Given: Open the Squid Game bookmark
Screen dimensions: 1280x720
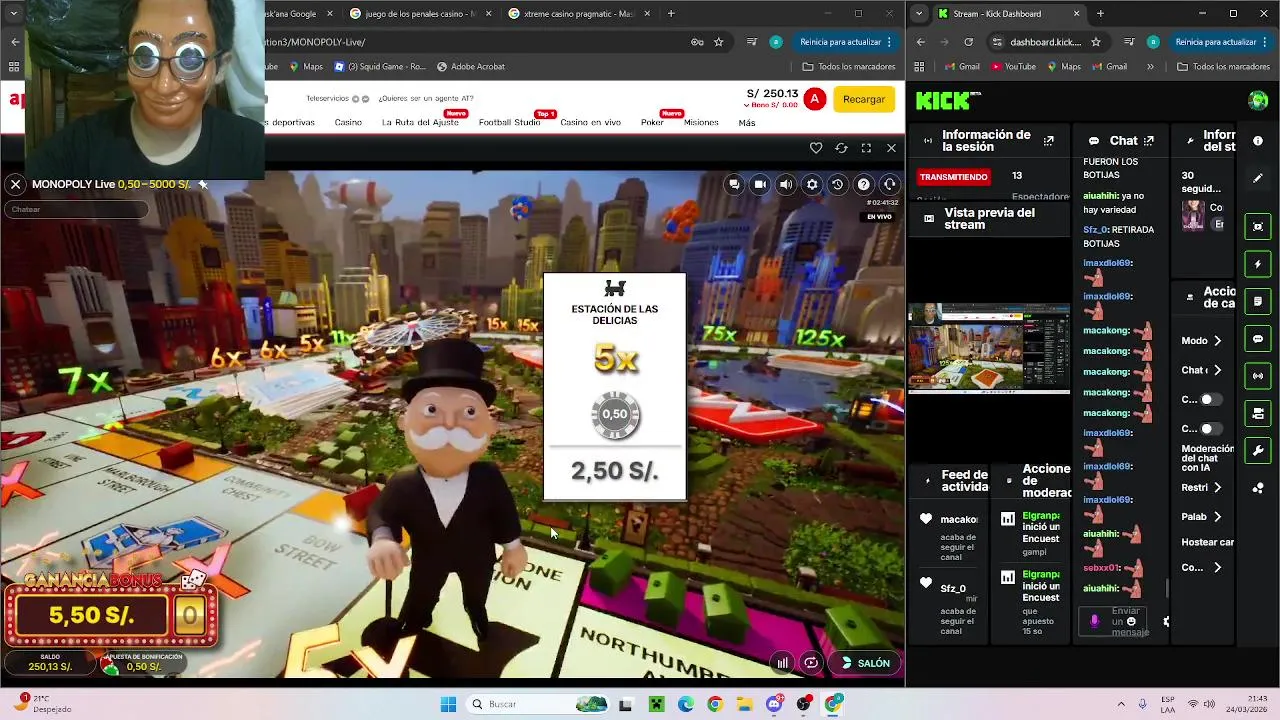Looking at the screenshot, I should (379, 66).
